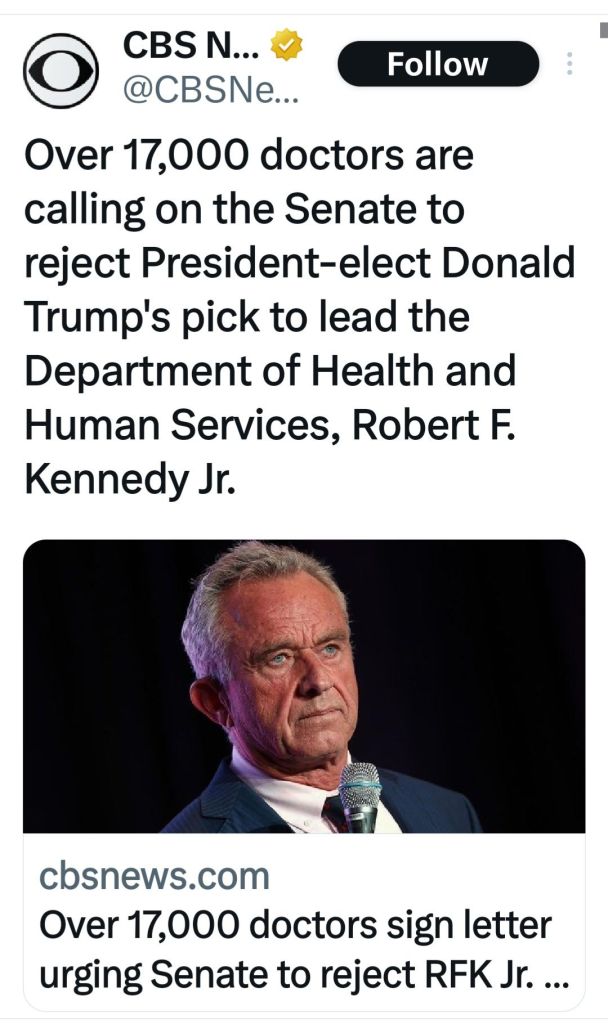Click "calling on the Senate to" tweet line

tap(244, 210)
